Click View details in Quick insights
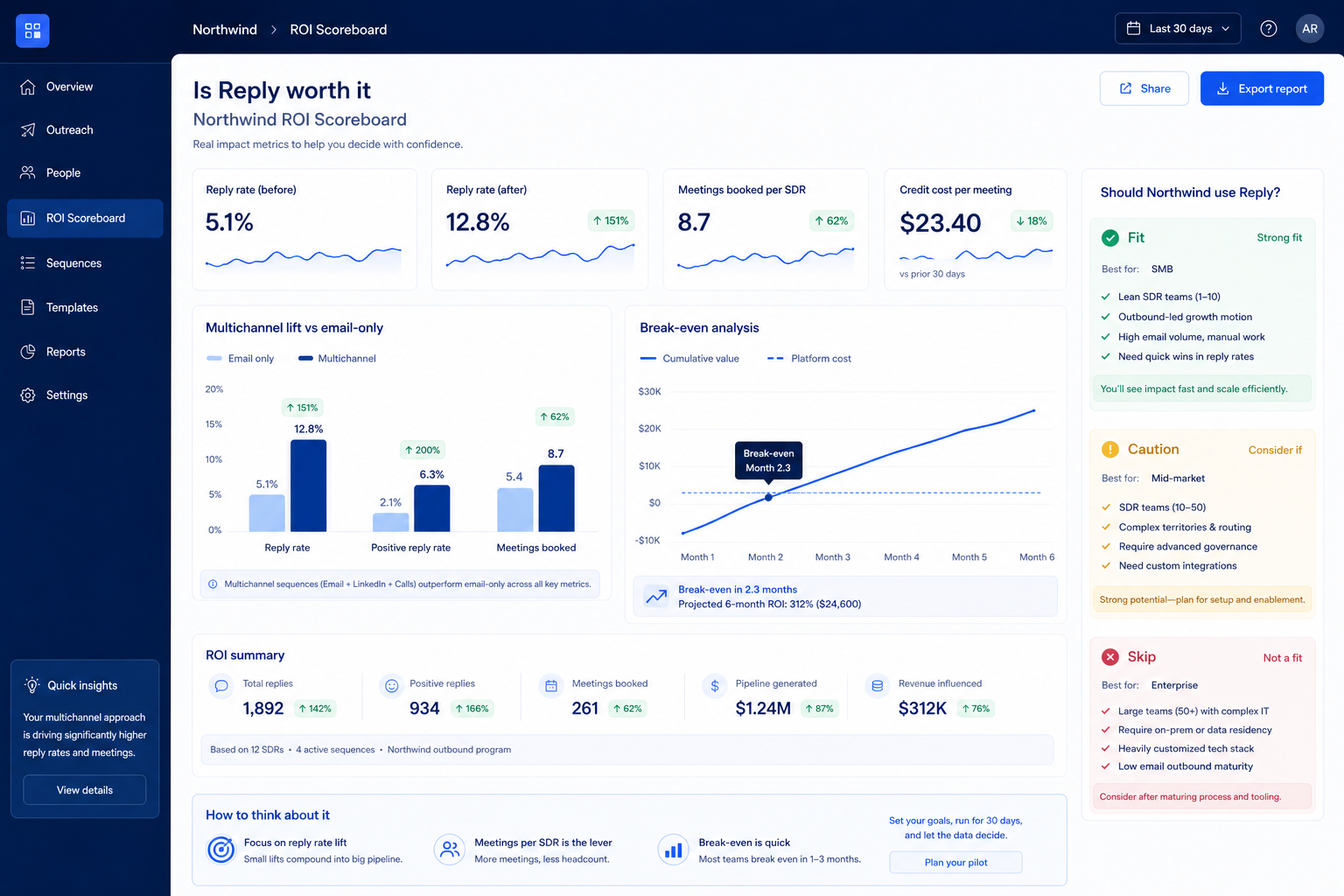The height and width of the screenshot is (896, 1344). pos(85,790)
